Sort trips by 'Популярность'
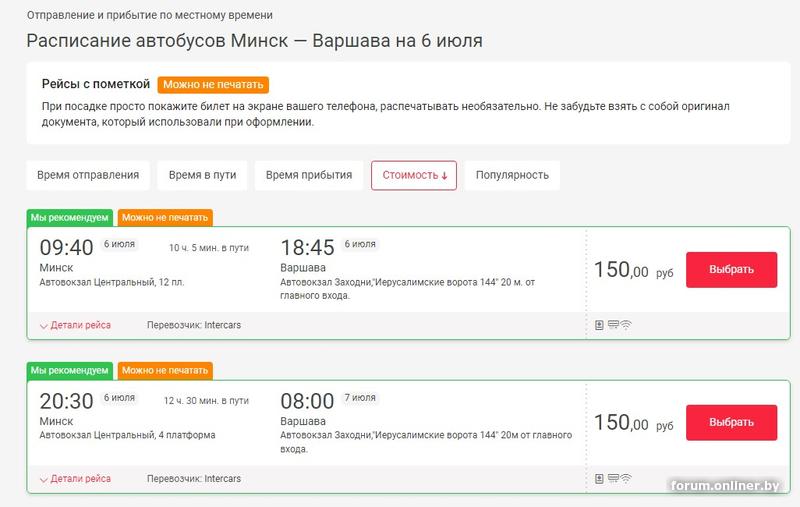The width and height of the screenshot is (800, 507). click(x=512, y=175)
